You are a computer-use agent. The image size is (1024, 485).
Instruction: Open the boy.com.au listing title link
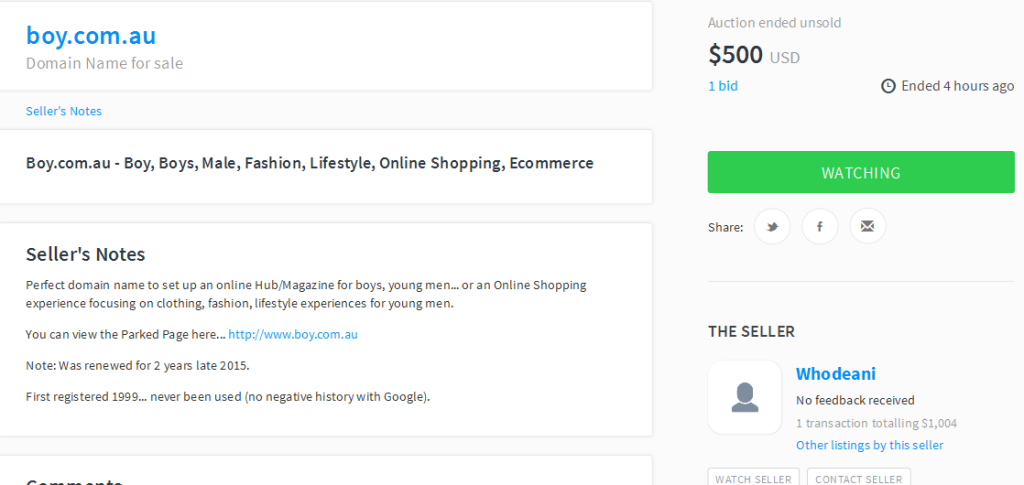coord(91,35)
